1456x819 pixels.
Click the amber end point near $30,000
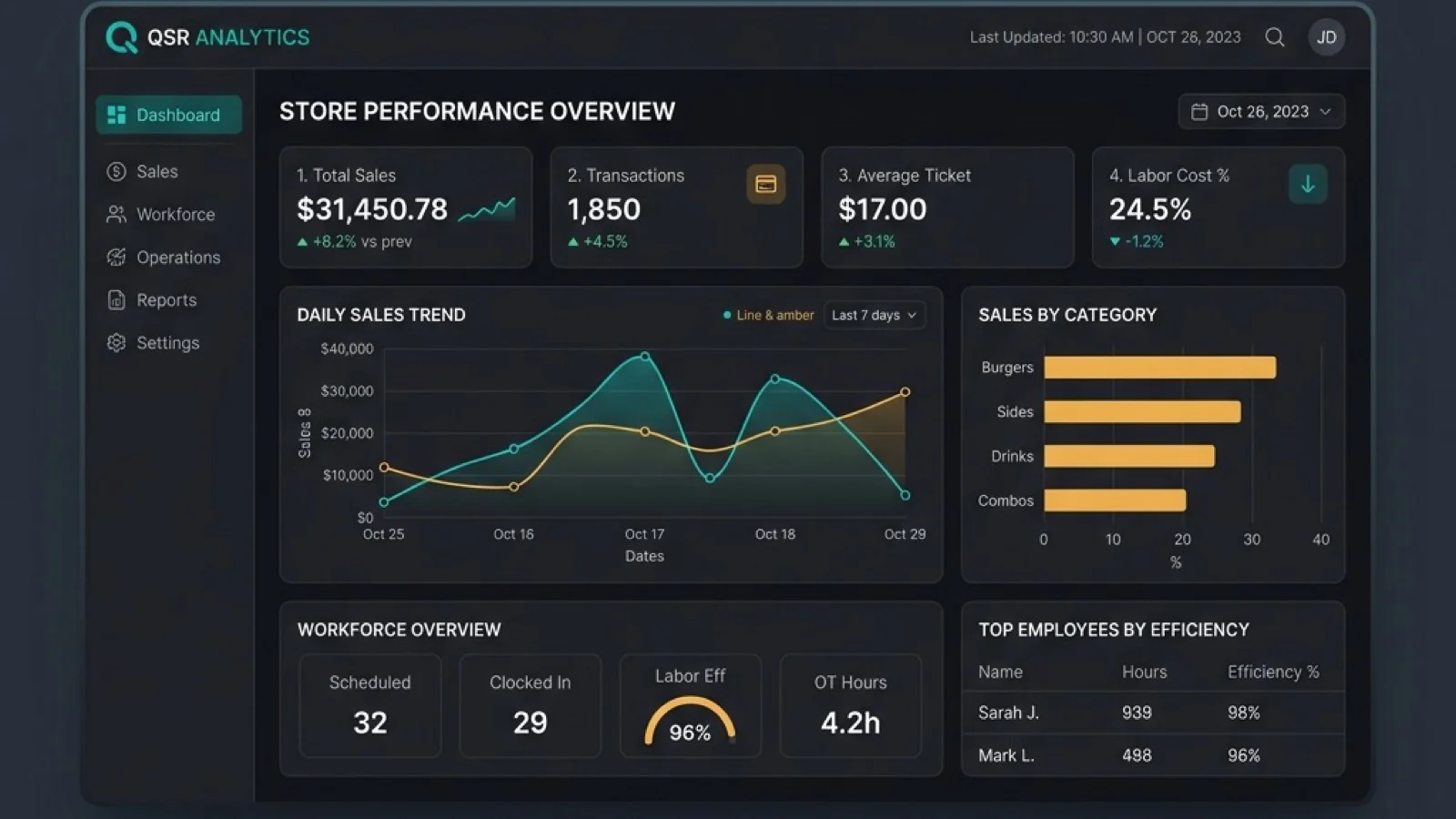tap(905, 392)
